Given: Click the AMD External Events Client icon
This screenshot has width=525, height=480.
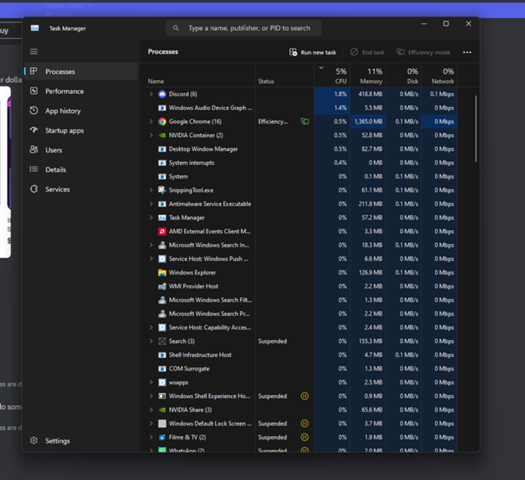Looking at the screenshot, I should (162, 231).
